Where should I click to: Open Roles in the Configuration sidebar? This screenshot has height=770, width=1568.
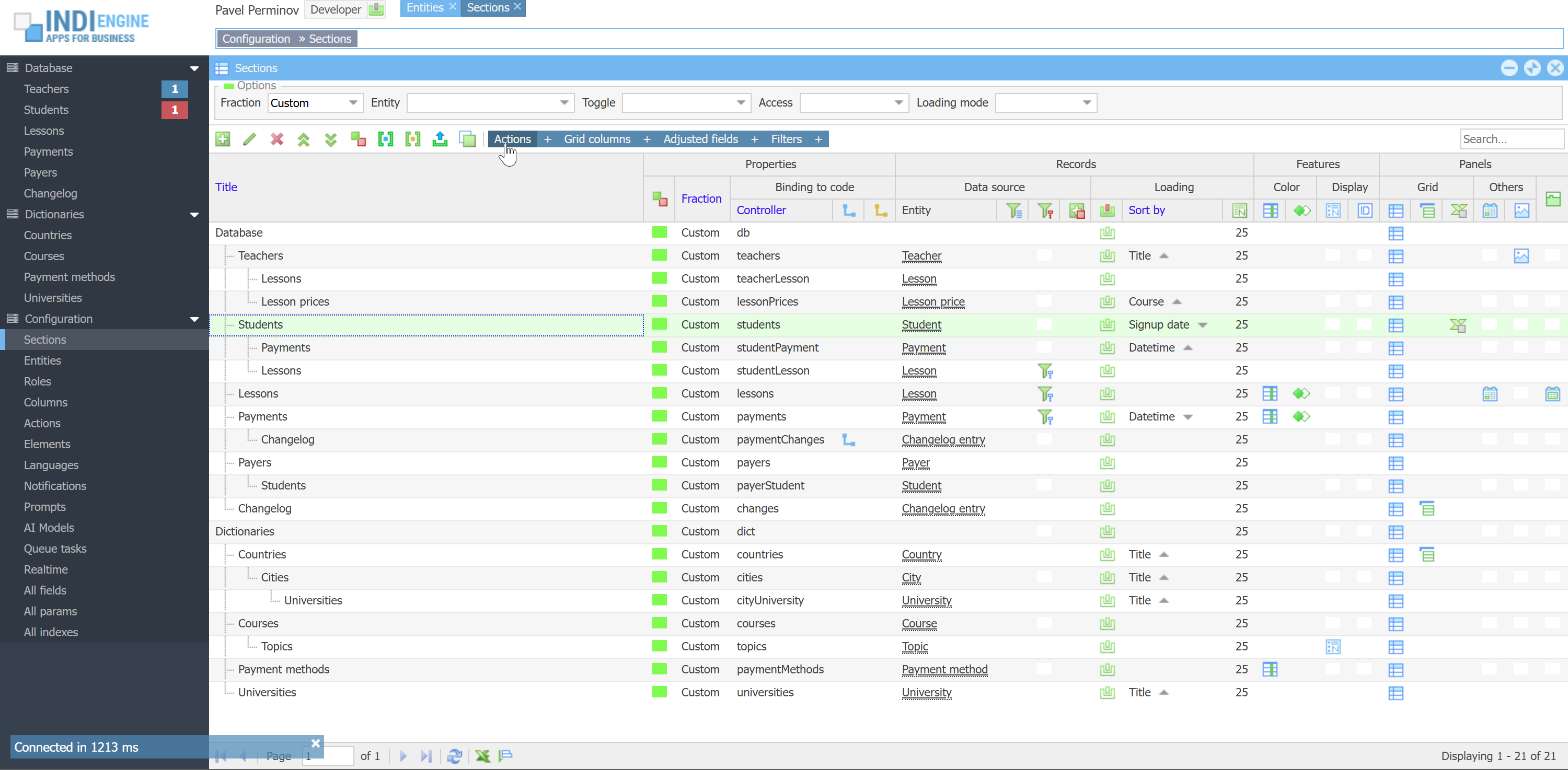(37, 381)
